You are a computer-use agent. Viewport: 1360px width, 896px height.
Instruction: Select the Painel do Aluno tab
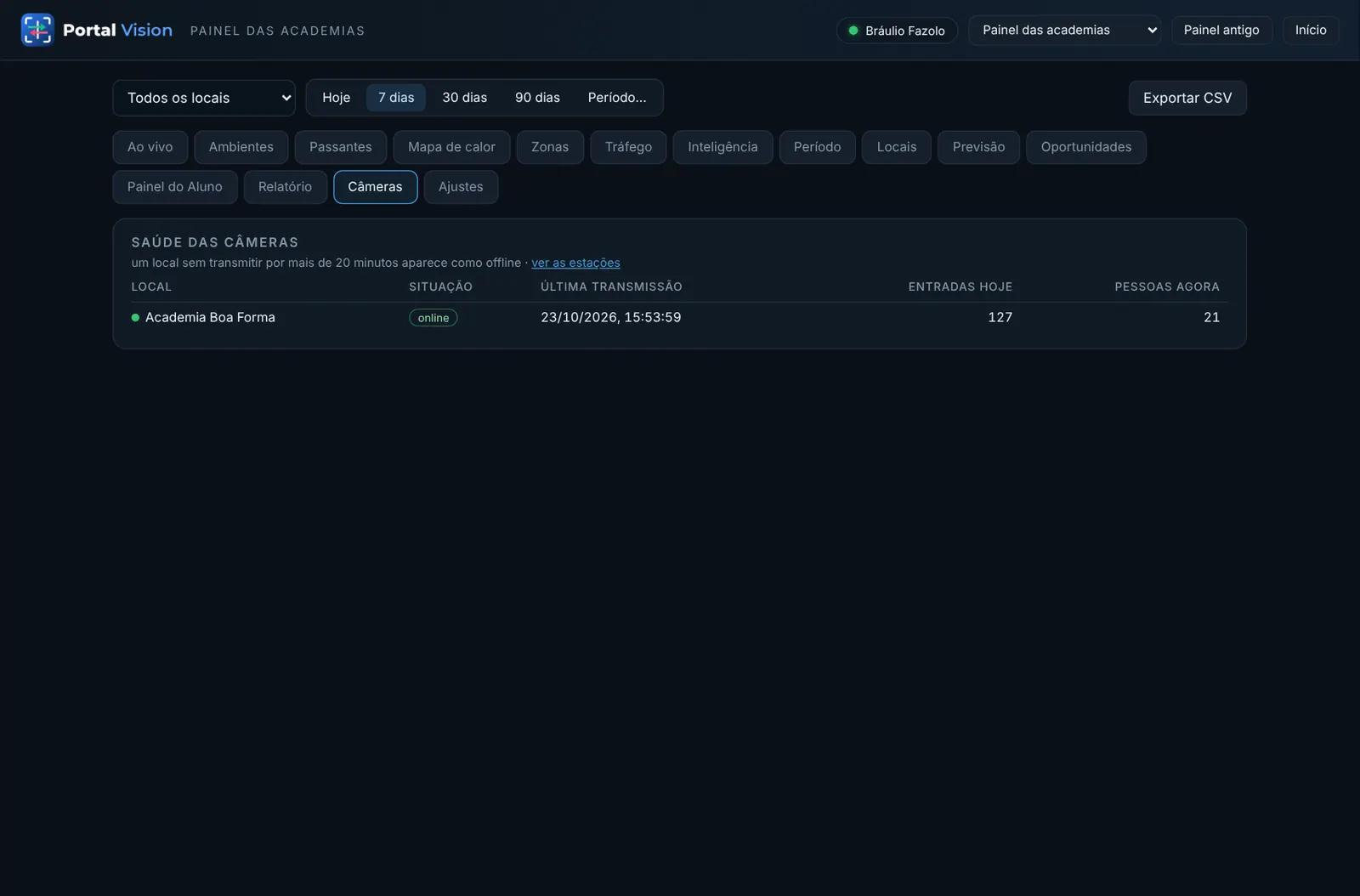[x=175, y=187]
